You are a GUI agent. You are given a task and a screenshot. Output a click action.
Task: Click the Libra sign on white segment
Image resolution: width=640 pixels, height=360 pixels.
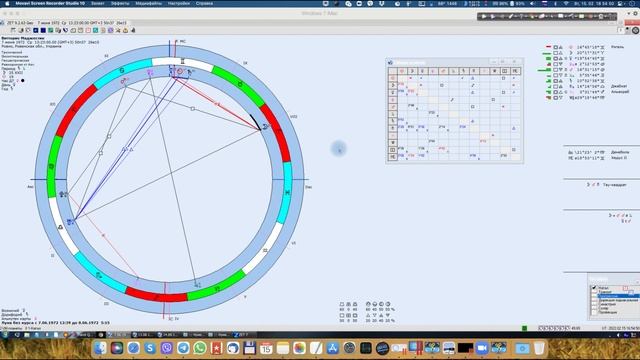pos(60,227)
